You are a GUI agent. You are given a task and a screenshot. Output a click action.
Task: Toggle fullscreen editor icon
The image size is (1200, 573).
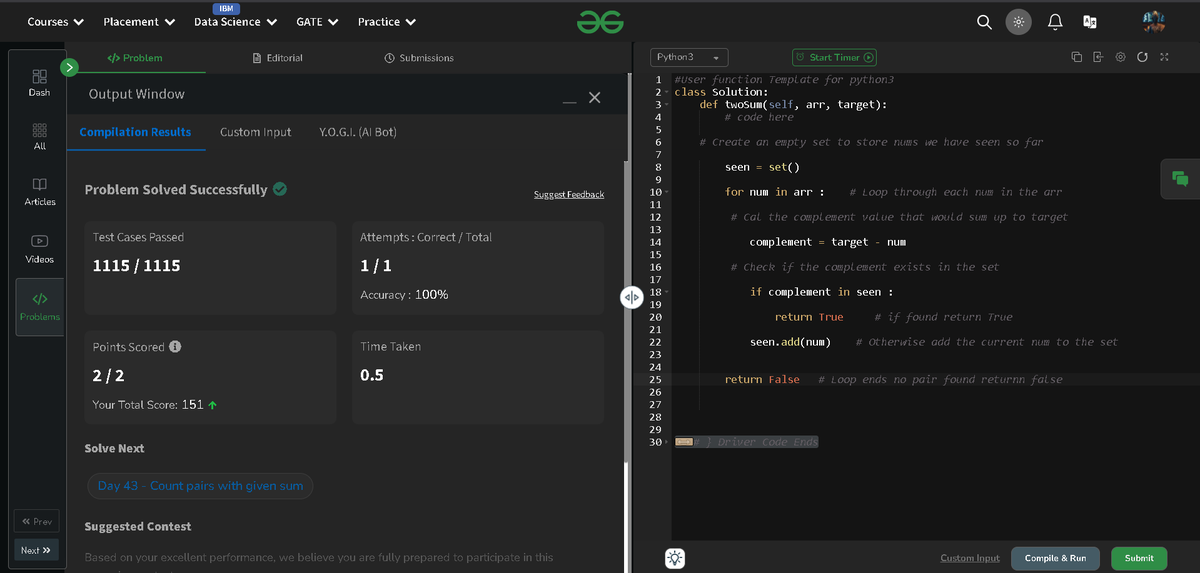pyautogui.click(x=1164, y=58)
